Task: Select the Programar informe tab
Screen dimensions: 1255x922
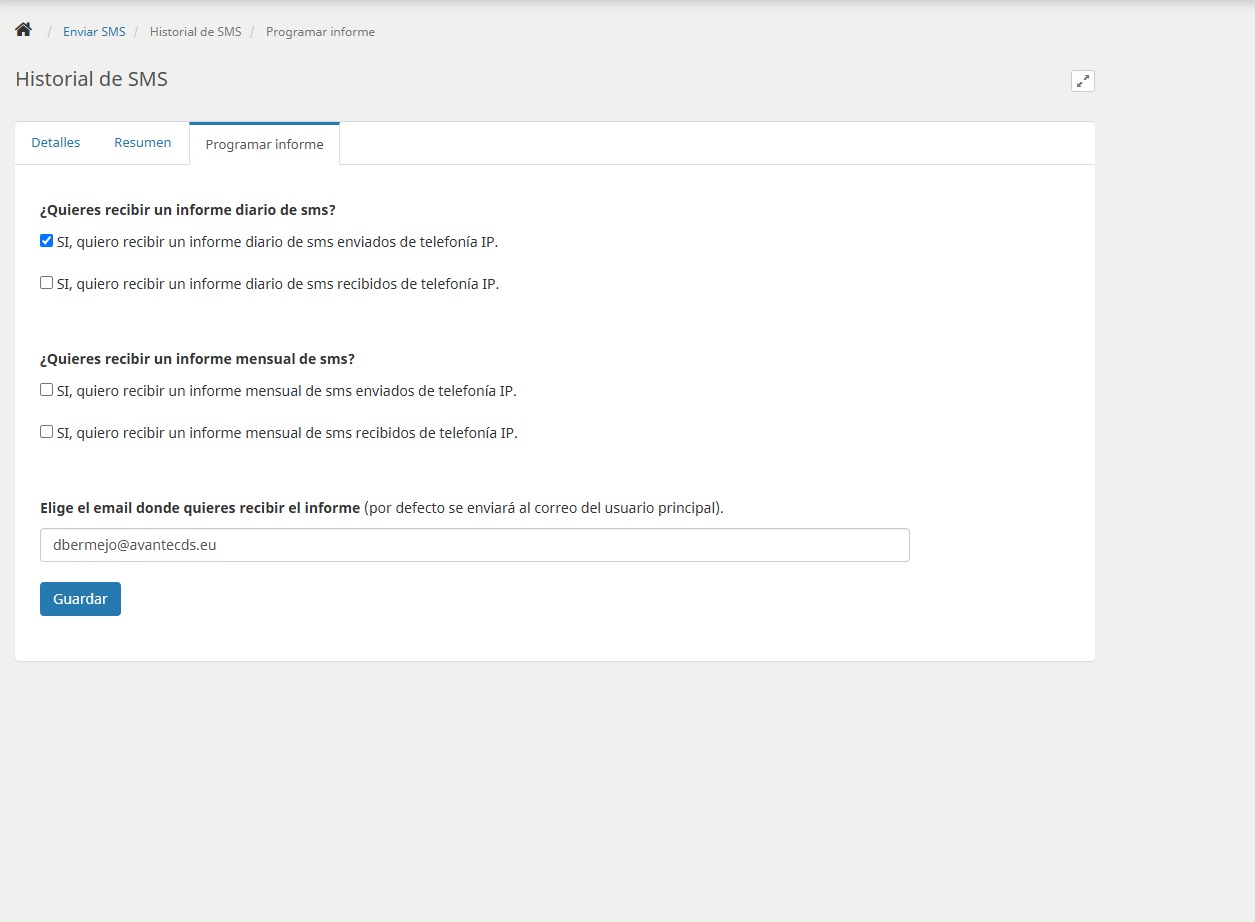Action: [264, 144]
